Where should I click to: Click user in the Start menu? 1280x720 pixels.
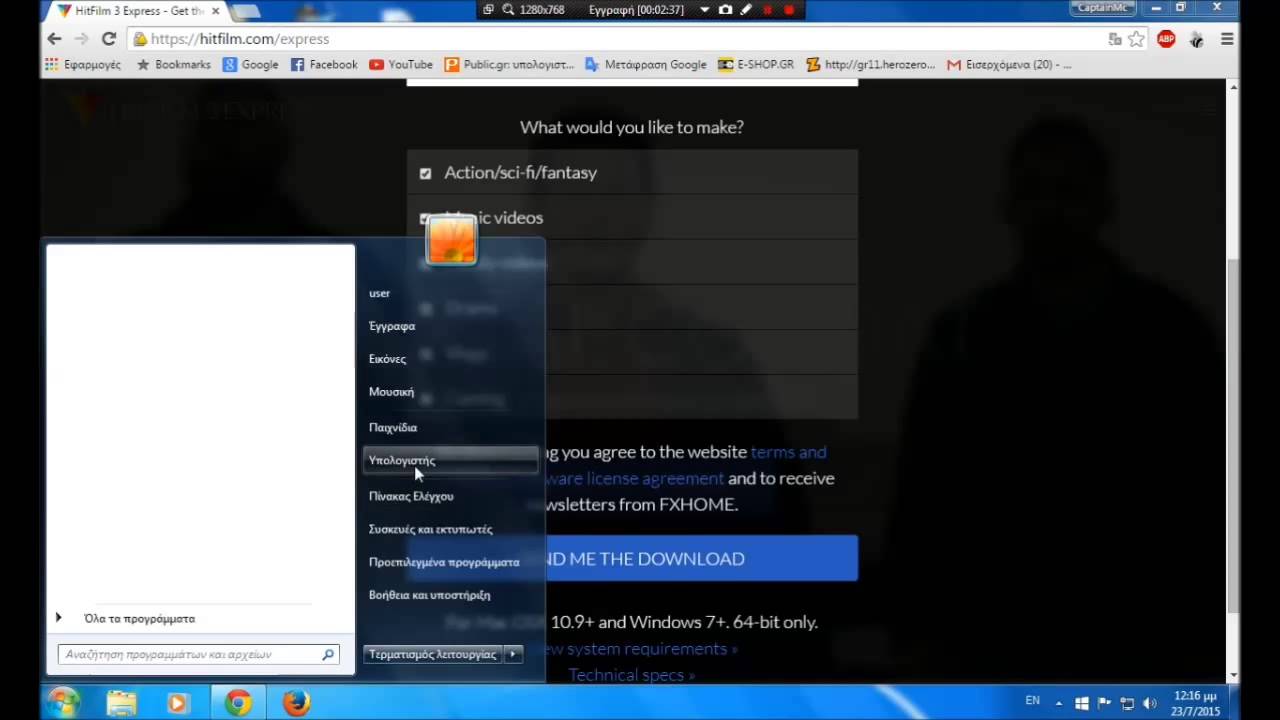[x=379, y=293]
